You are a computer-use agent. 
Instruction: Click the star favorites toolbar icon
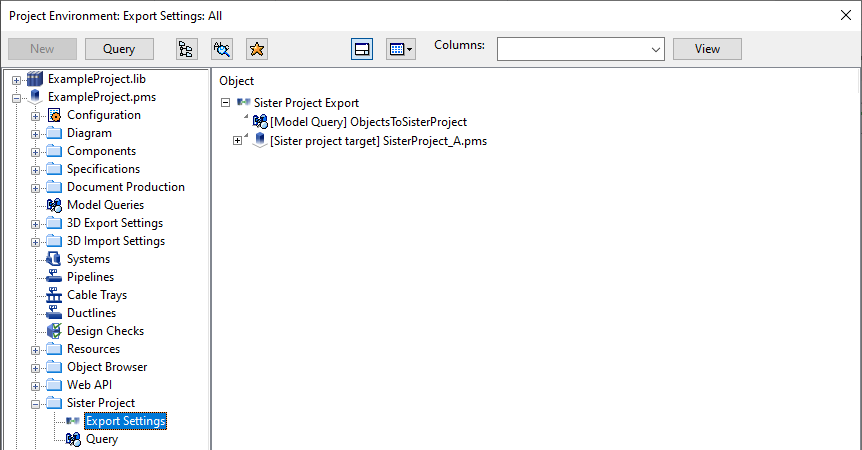pyautogui.click(x=257, y=48)
